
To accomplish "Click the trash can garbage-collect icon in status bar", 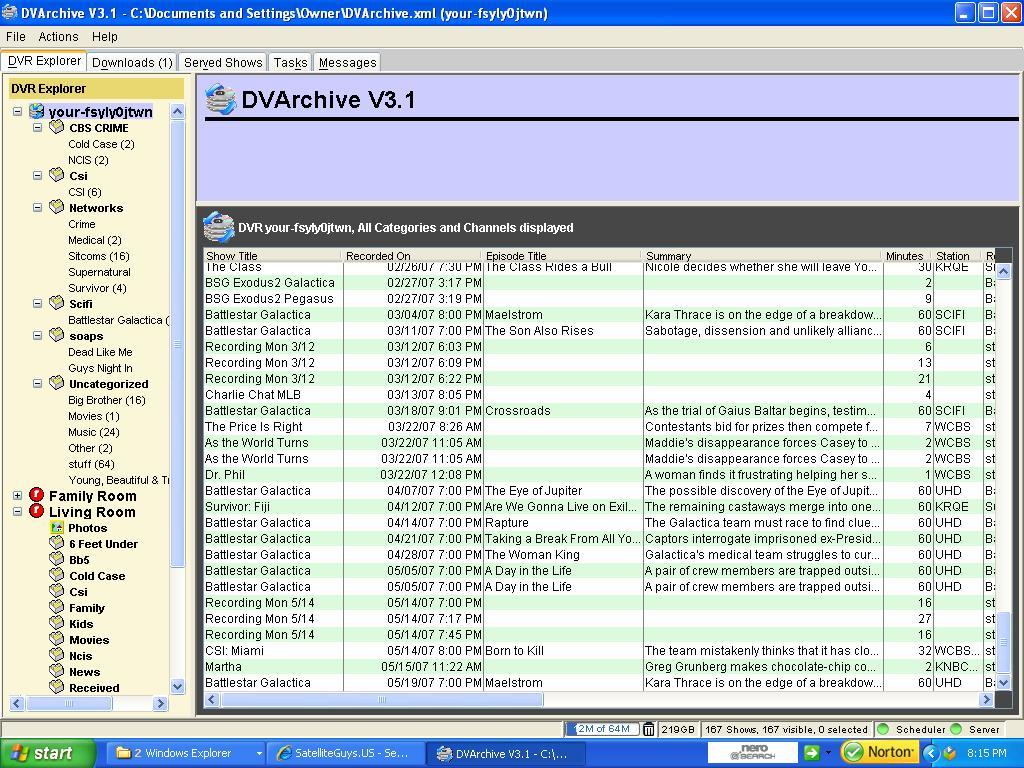I will coord(648,729).
